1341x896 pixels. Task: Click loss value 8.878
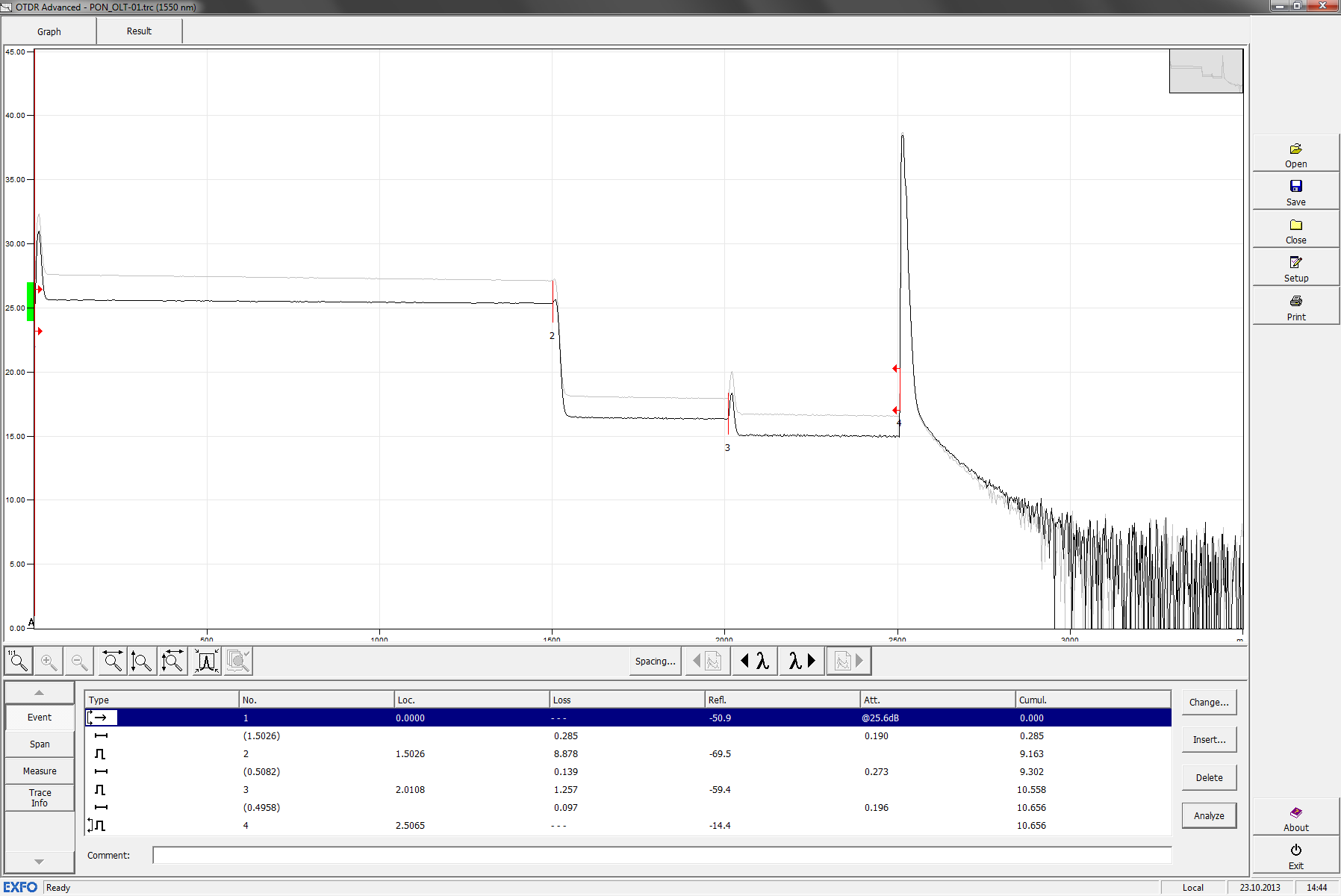click(566, 754)
